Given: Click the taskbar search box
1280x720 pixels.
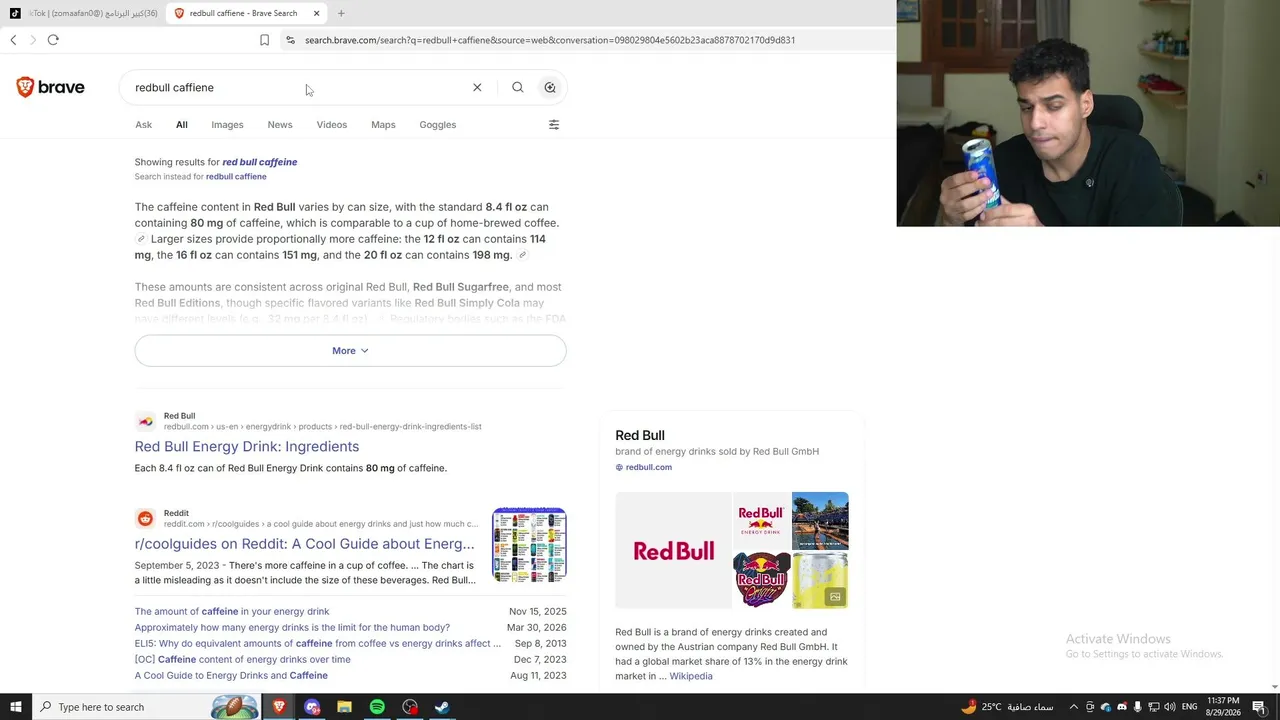Looking at the screenshot, I should pos(148,707).
